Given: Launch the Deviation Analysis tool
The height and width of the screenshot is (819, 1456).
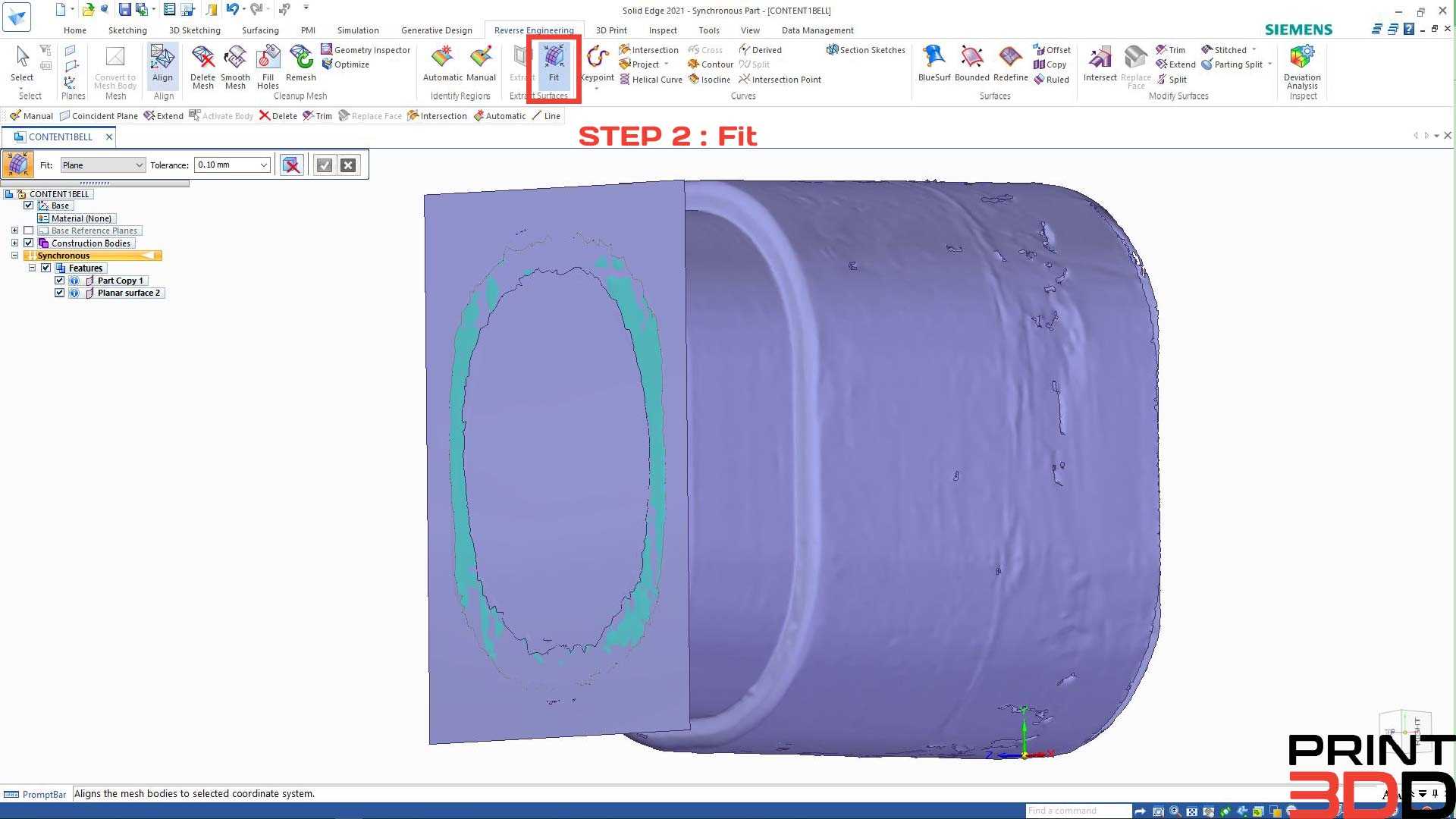Looking at the screenshot, I should (1302, 64).
